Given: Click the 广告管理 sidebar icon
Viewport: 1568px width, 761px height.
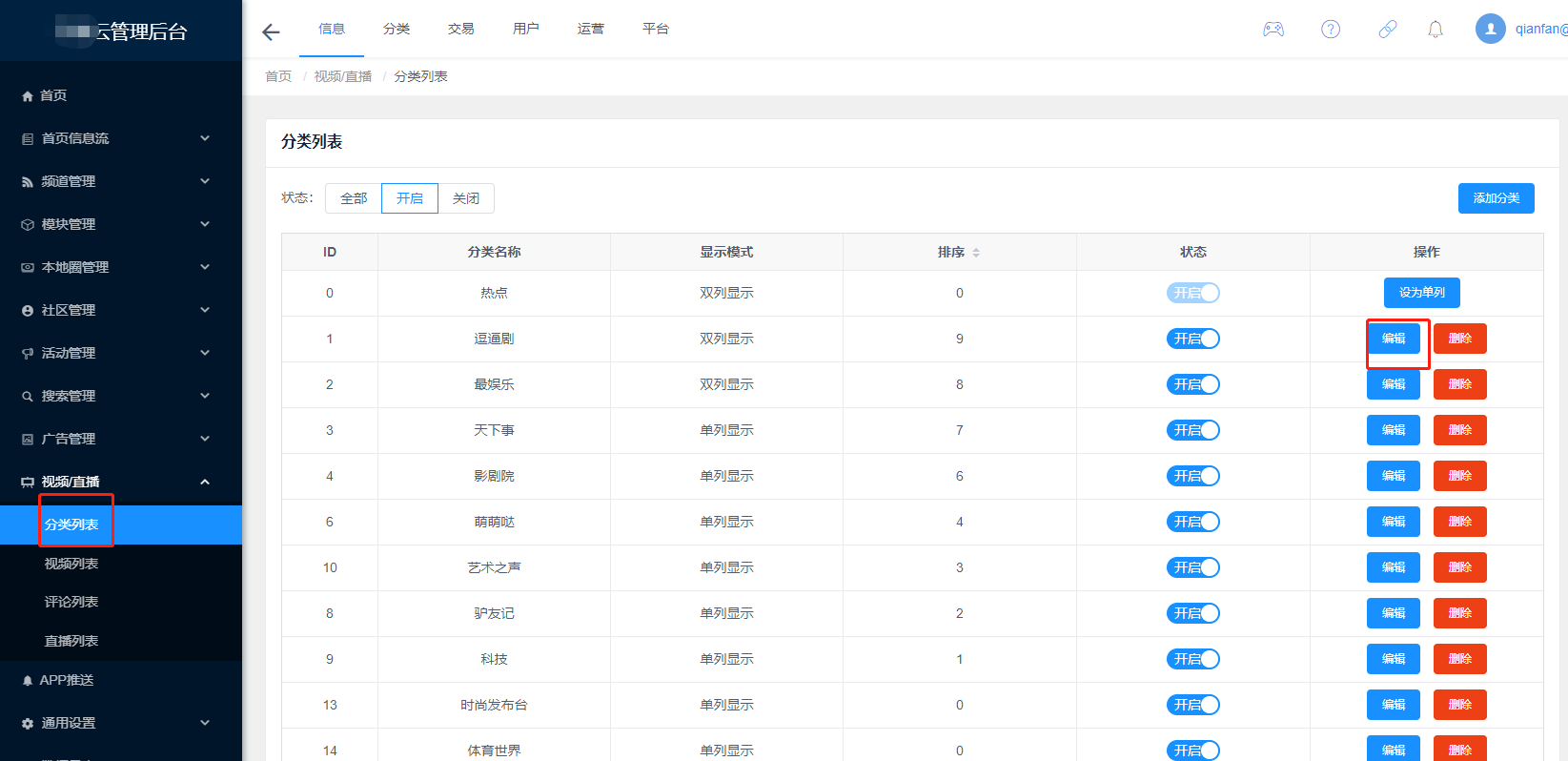Looking at the screenshot, I should point(28,440).
